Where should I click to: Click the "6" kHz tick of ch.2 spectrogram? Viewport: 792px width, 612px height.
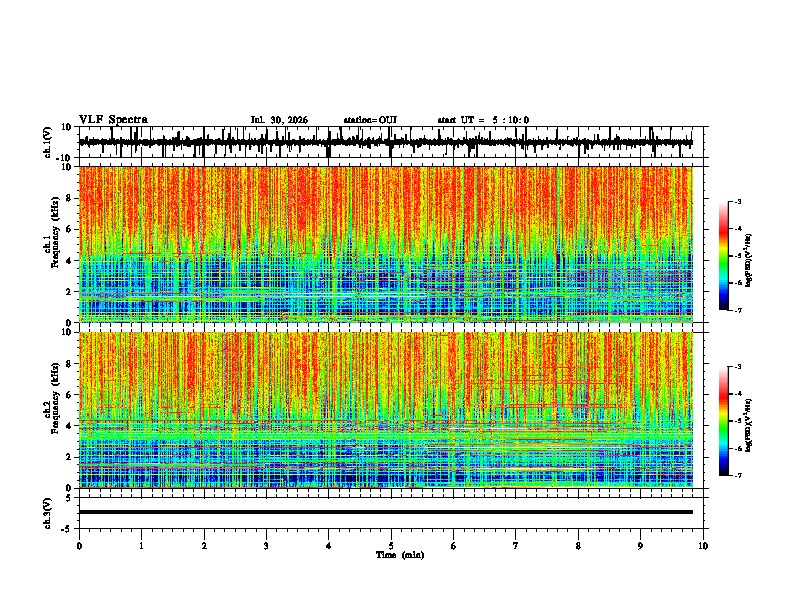tap(69, 394)
